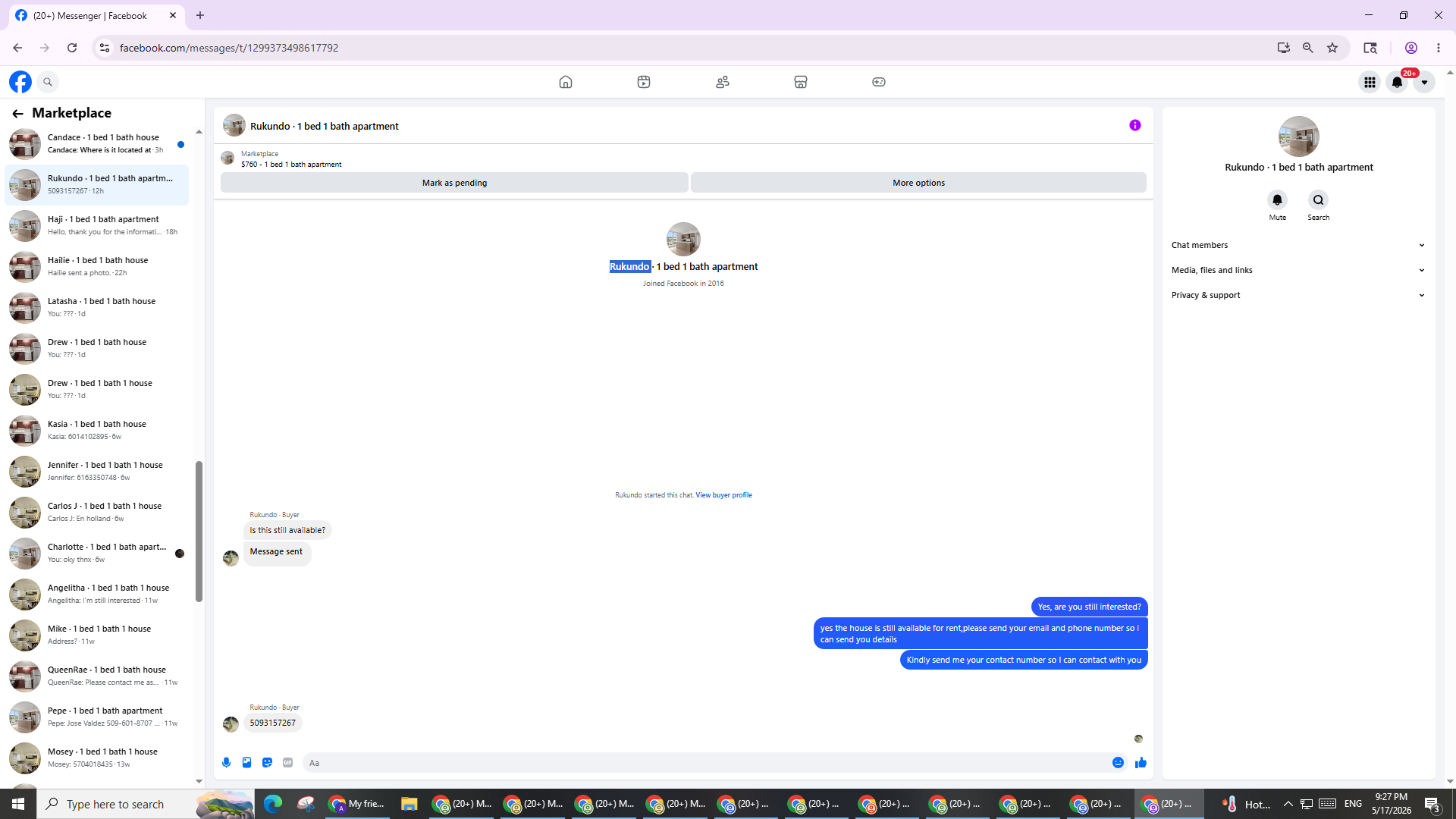Open the Facebook Reels video icon
1456x819 pixels.
pyautogui.click(x=644, y=82)
